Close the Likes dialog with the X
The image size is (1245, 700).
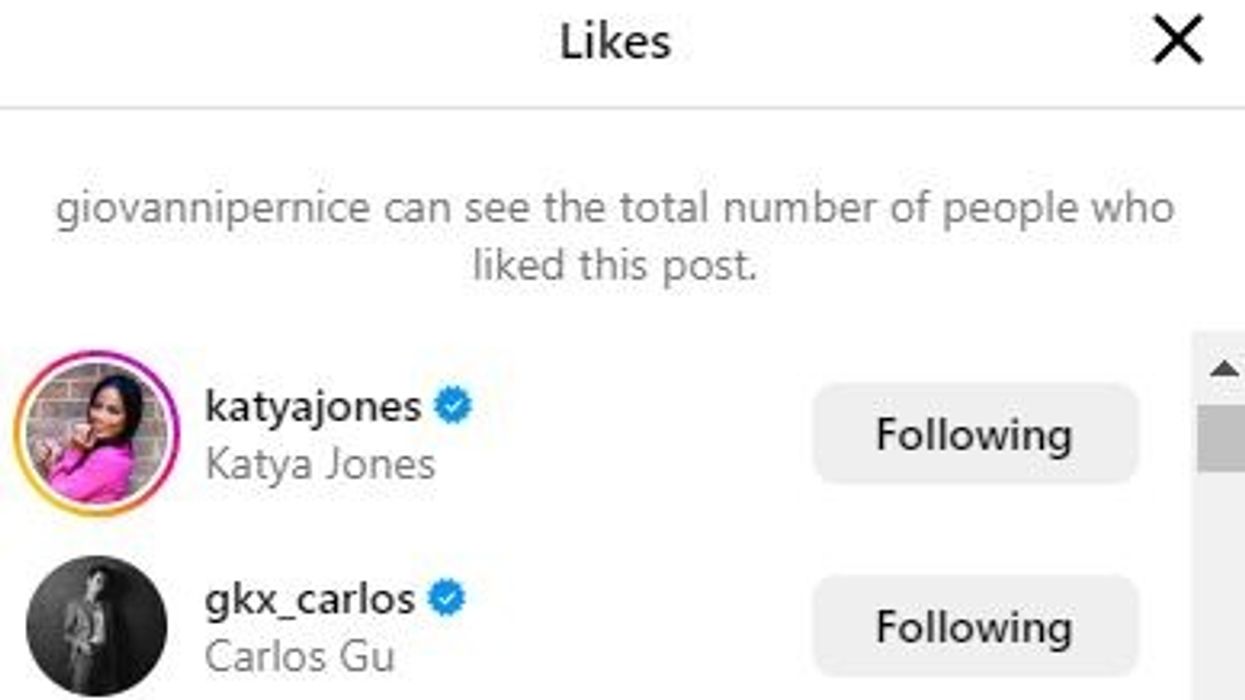[1179, 40]
